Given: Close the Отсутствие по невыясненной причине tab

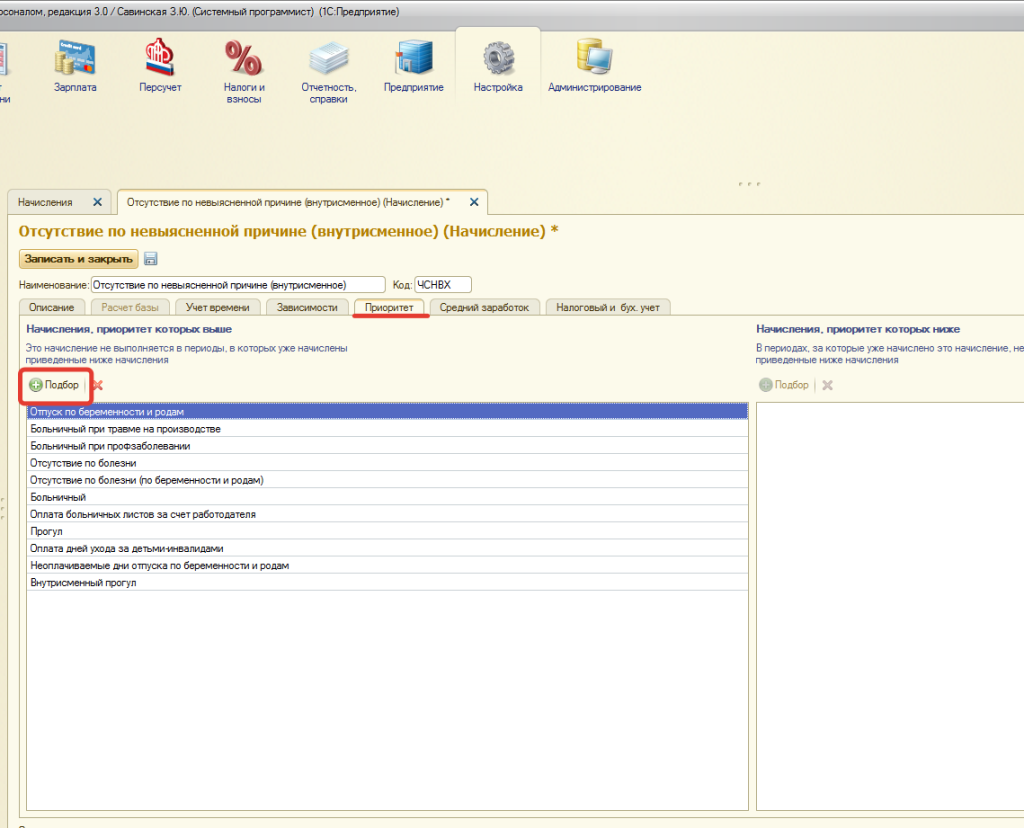Looking at the screenshot, I should tap(474, 202).
